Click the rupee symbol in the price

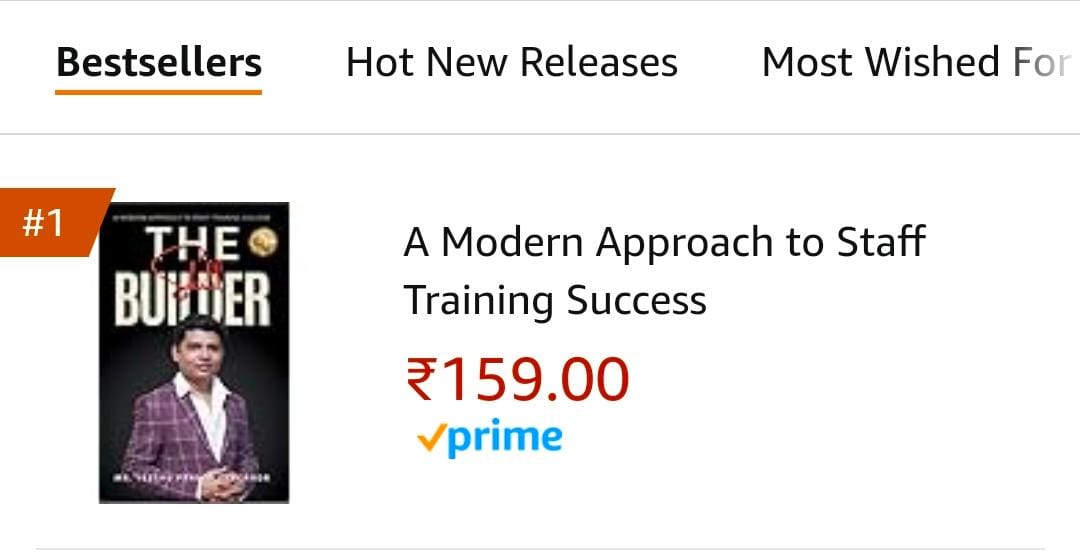pos(419,379)
